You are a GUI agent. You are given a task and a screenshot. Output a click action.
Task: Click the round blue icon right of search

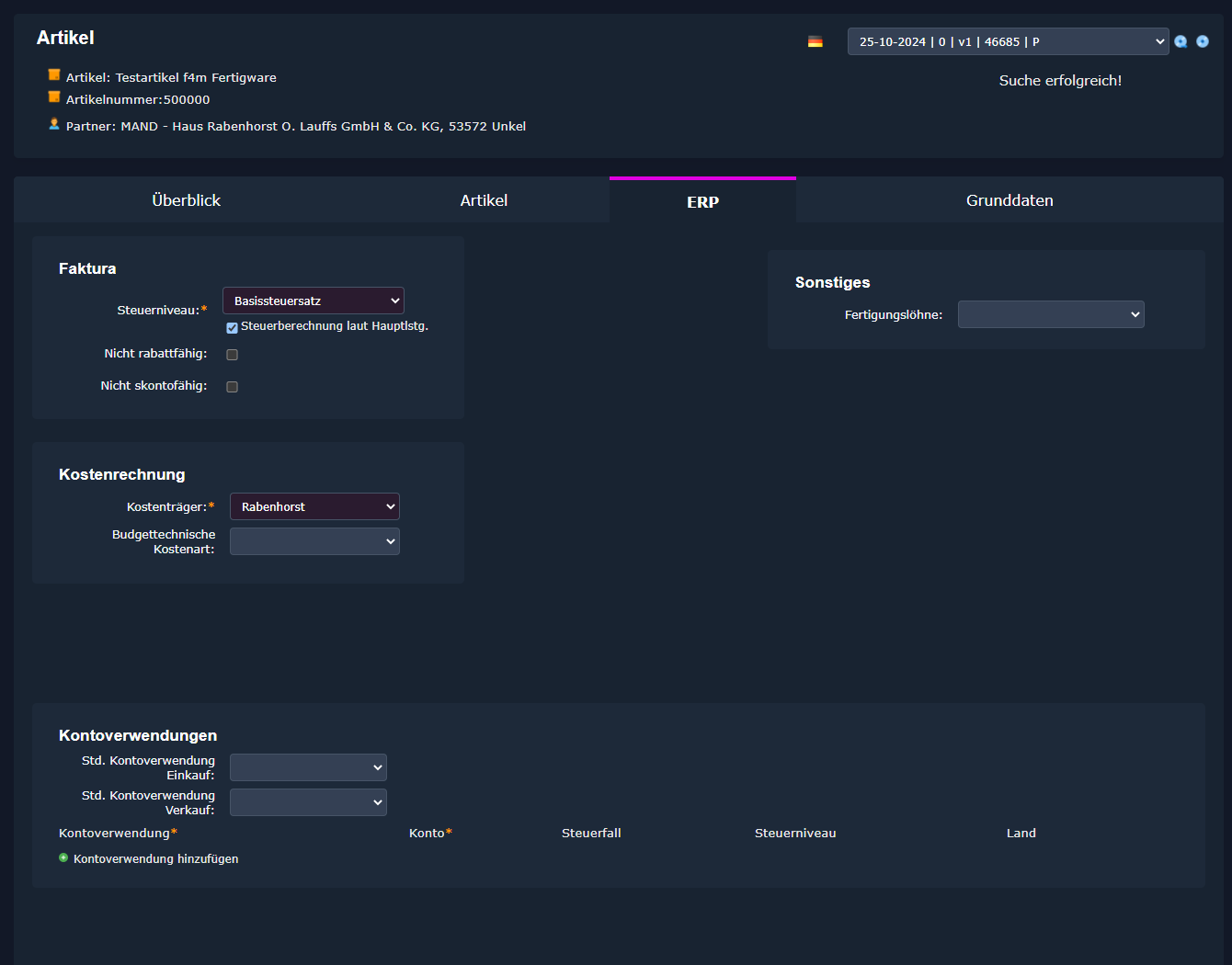pyautogui.click(x=1202, y=41)
